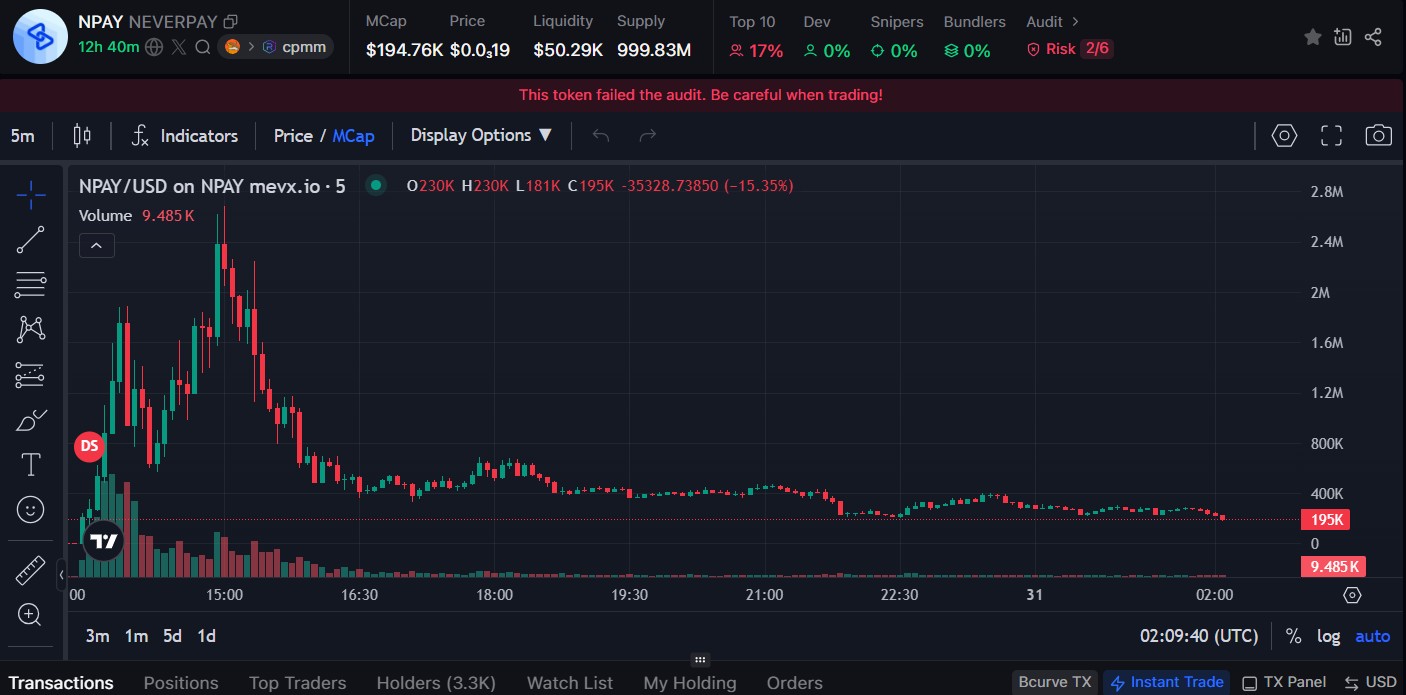Image resolution: width=1406 pixels, height=695 pixels.
Task: Switch to the Transactions tab
Action: 61,683
